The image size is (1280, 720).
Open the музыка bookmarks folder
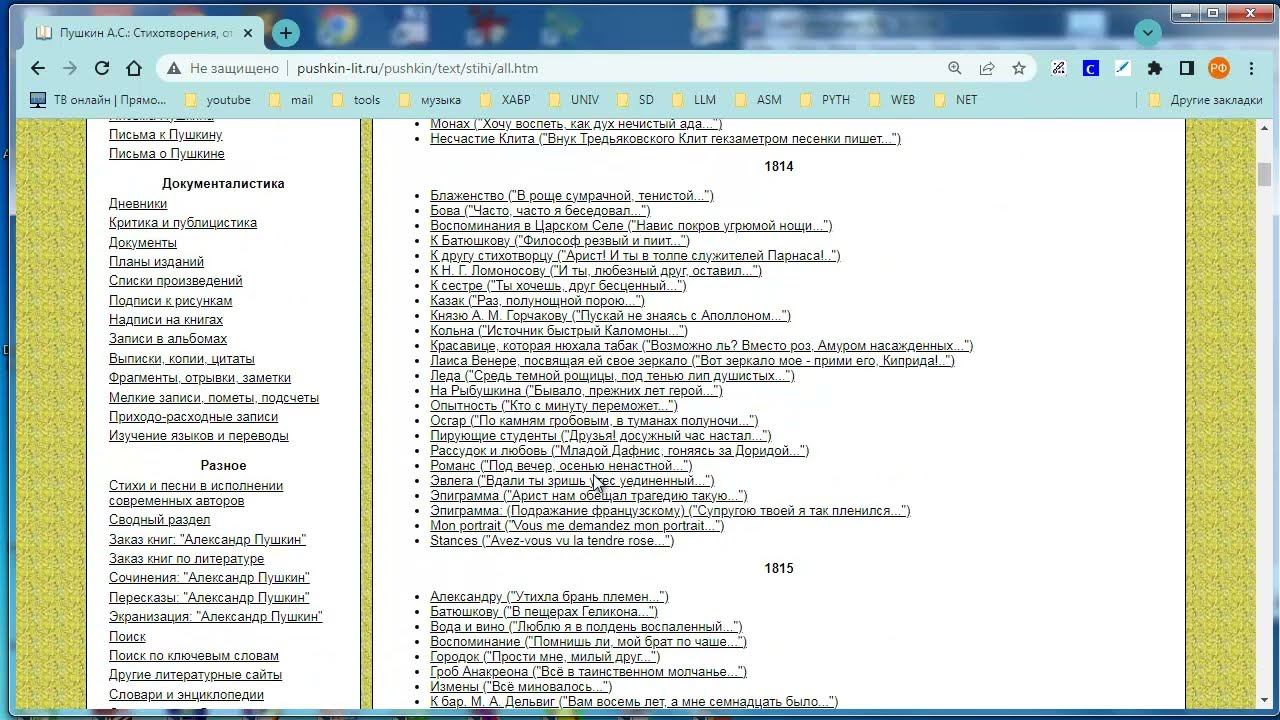click(x=430, y=100)
